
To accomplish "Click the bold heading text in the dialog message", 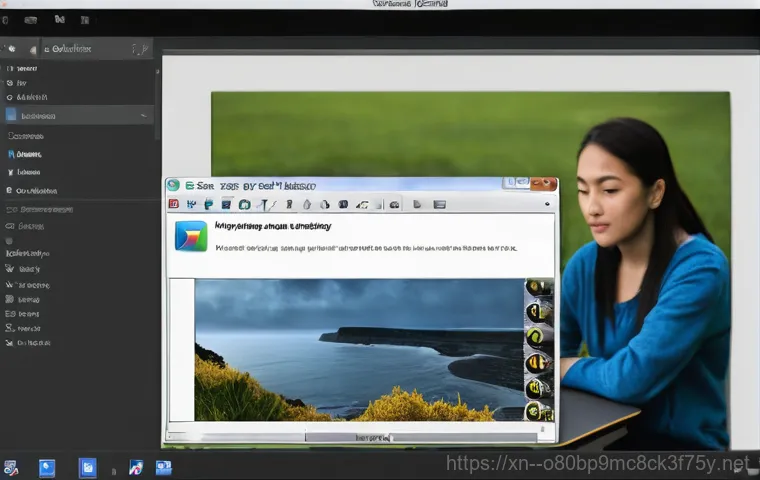I will 273,227.
